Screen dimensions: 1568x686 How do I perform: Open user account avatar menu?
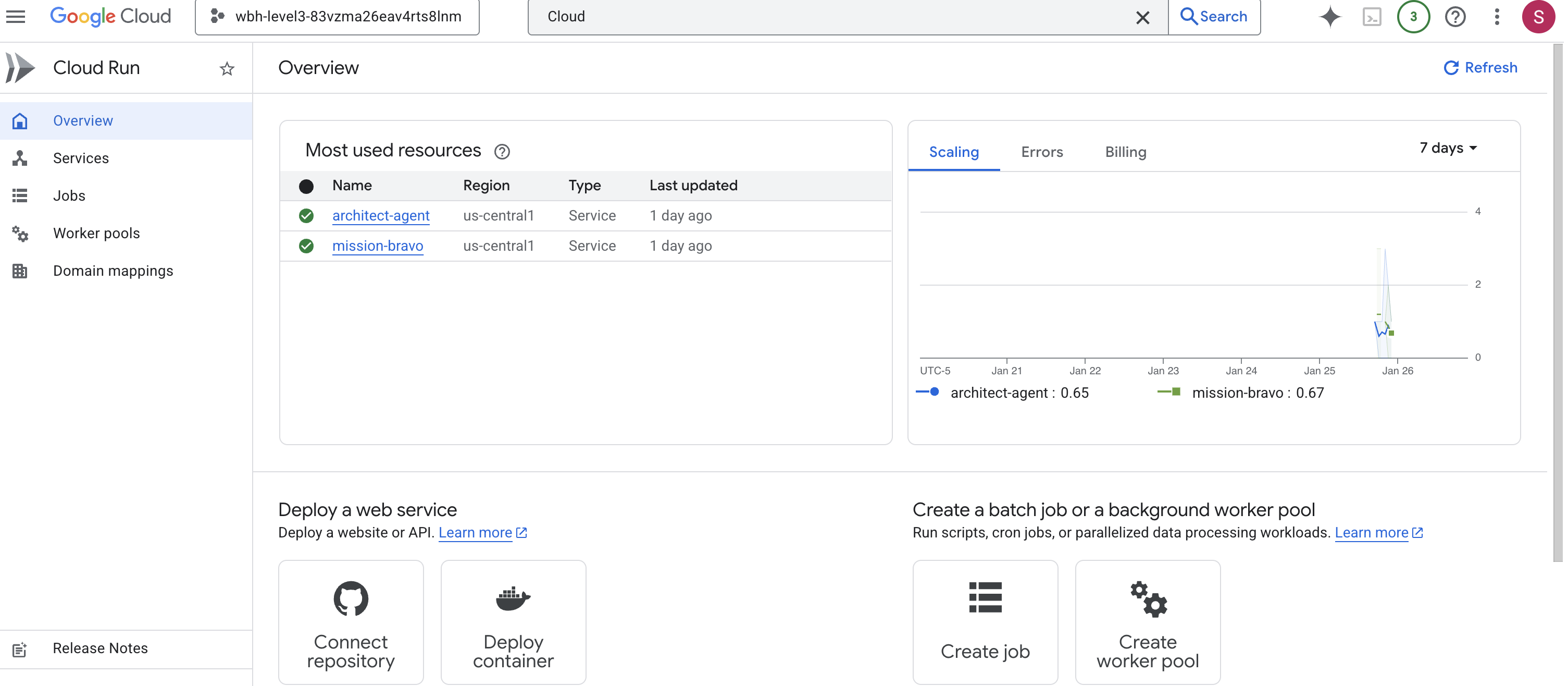coord(1538,17)
